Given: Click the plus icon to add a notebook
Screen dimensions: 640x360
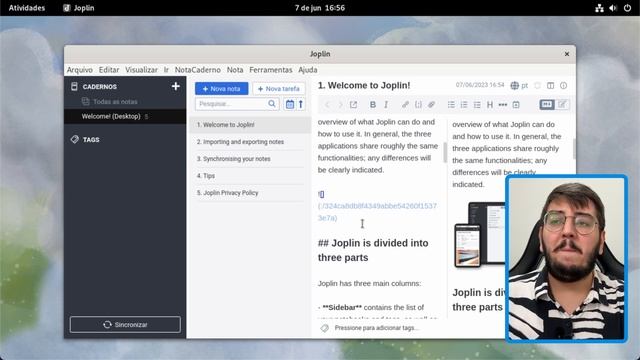Looking at the screenshot, I should pyautogui.click(x=176, y=86).
